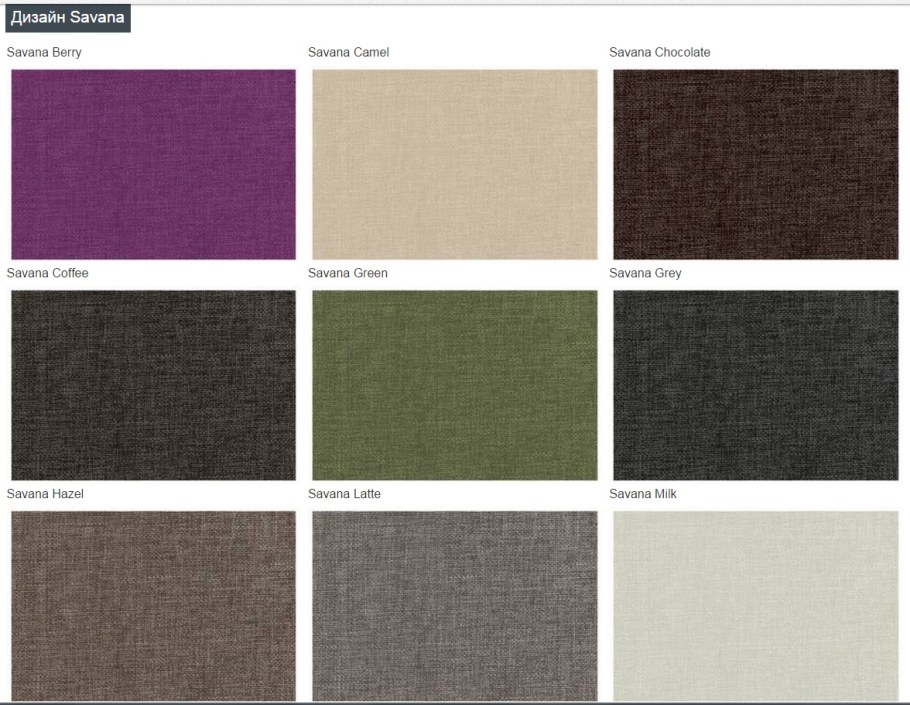Choose the charcoal Savana Grey swatch
Viewport: 910px width, 705px height.
tap(756, 385)
